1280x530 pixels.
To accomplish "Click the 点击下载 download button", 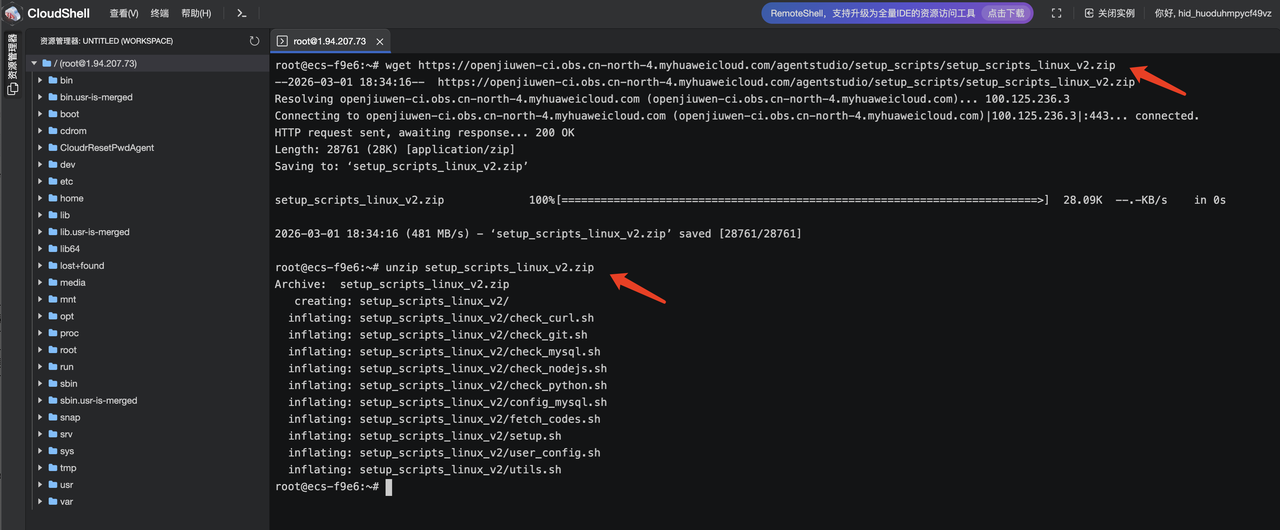I will [x=1005, y=13].
